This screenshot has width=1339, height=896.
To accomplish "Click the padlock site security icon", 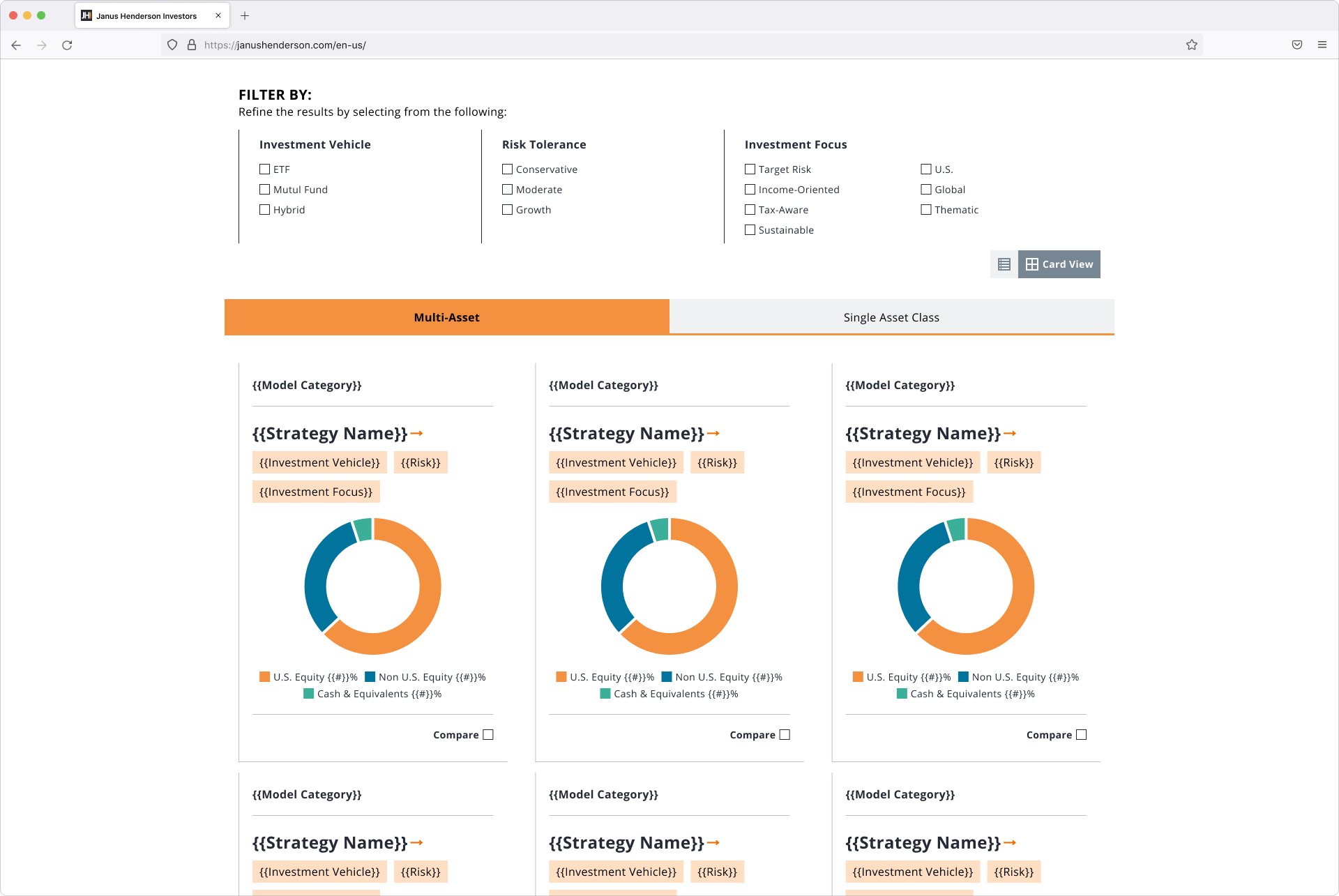I will (192, 45).
